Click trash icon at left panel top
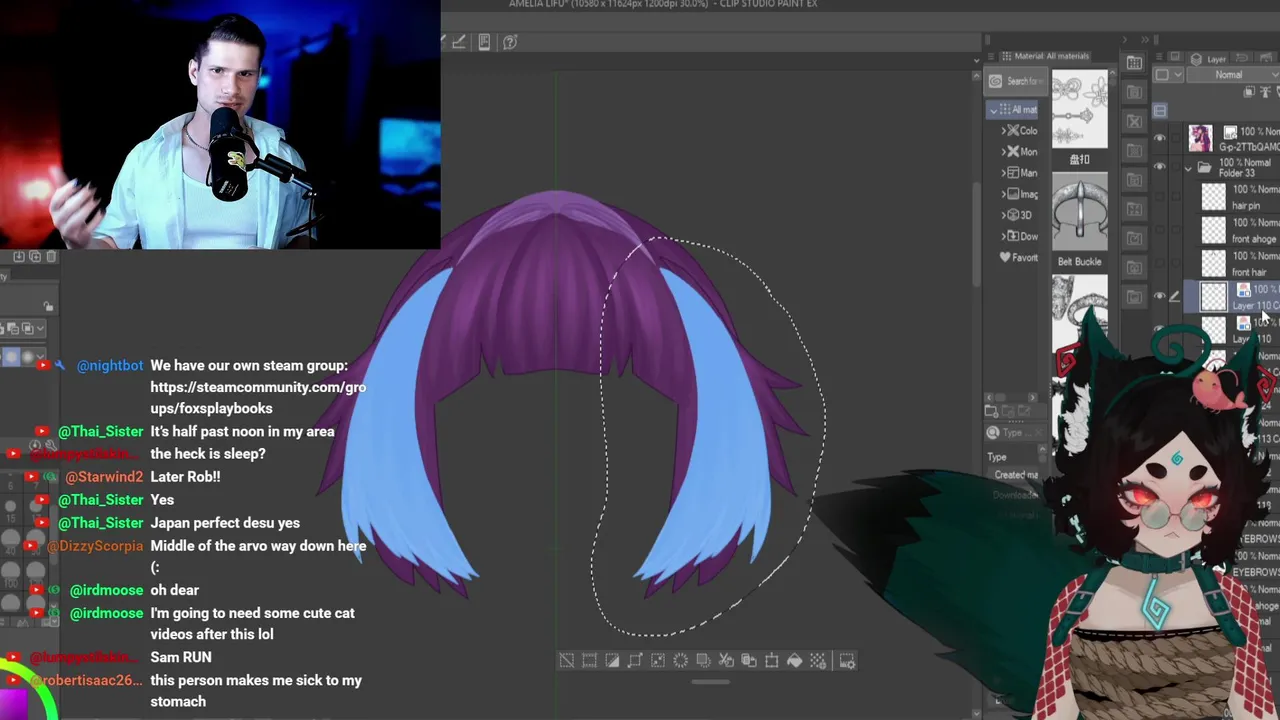 coord(52,257)
